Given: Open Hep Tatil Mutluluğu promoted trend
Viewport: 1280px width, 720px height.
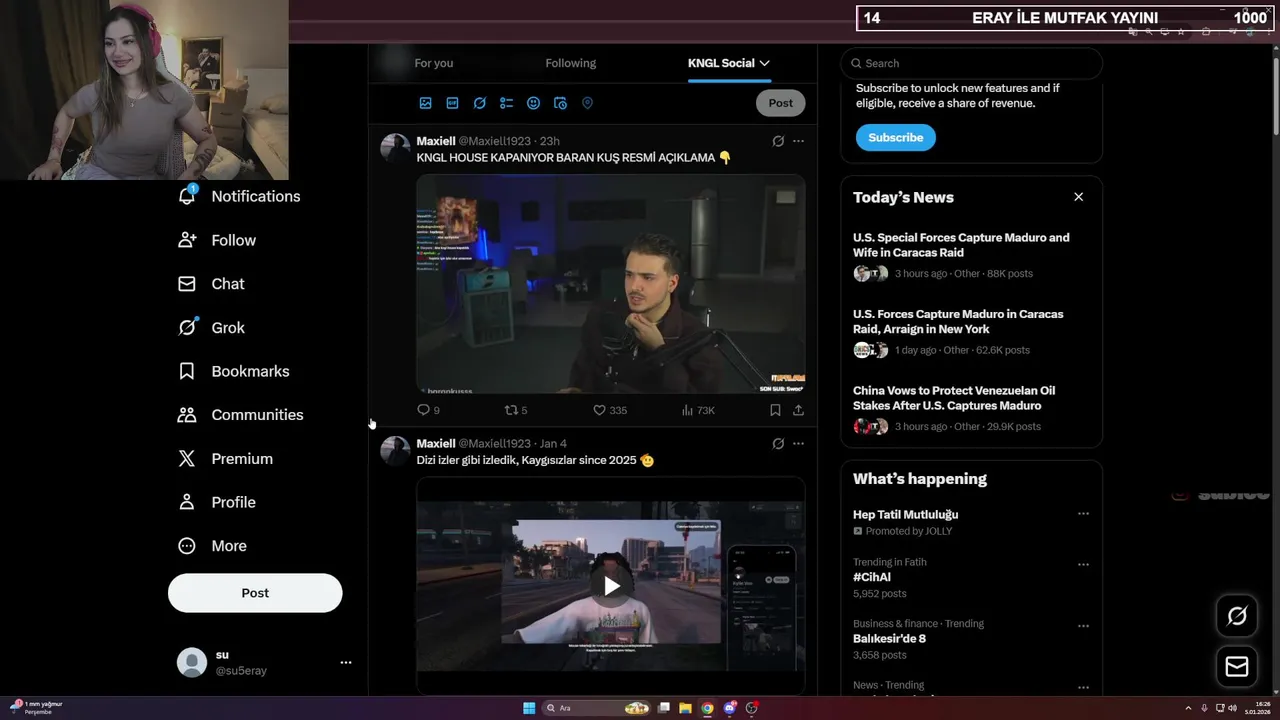Looking at the screenshot, I should [x=905, y=514].
